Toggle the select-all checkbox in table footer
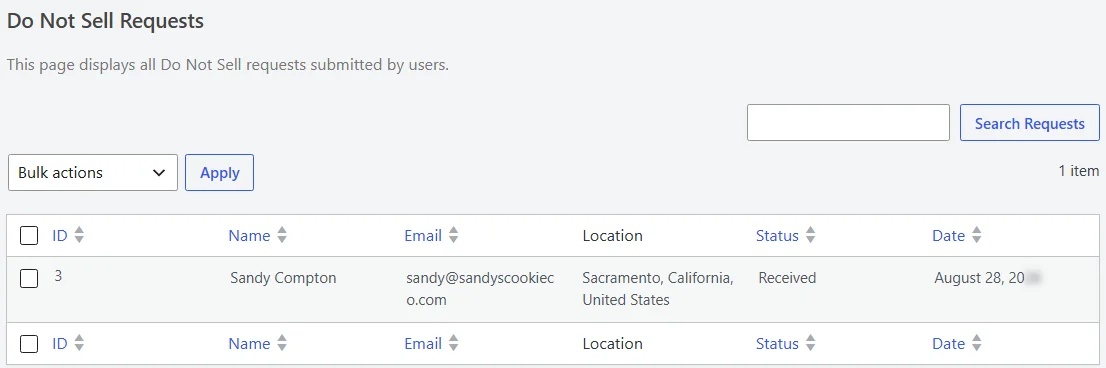1106x368 pixels. click(29, 343)
